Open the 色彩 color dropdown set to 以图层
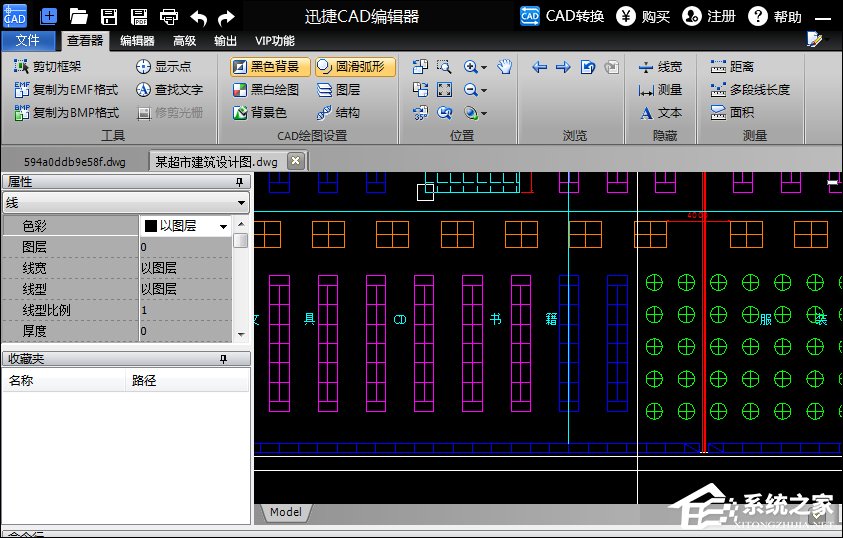Viewport: 843px width, 538px height. pos(223,227)
